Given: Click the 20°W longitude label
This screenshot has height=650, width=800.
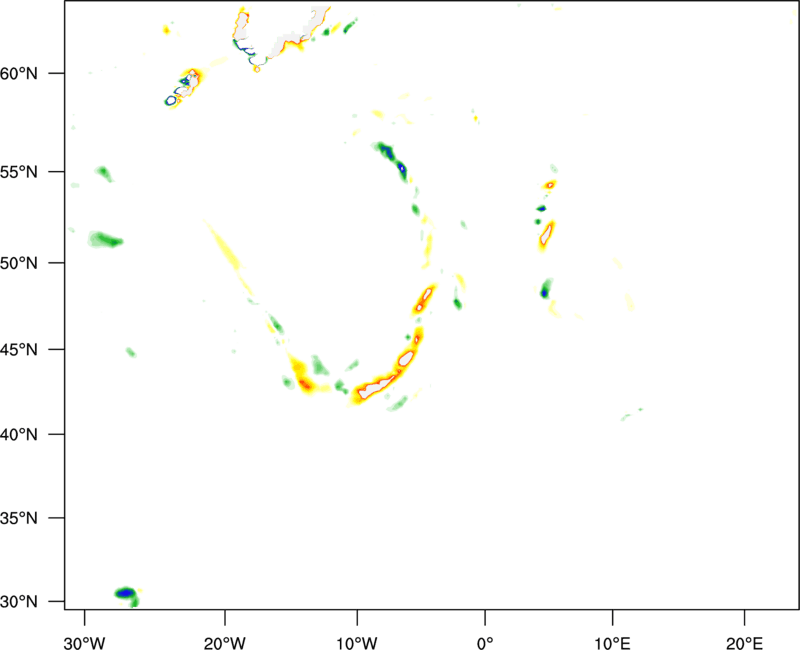Looking at the screenshot, I should click(225, 643).
